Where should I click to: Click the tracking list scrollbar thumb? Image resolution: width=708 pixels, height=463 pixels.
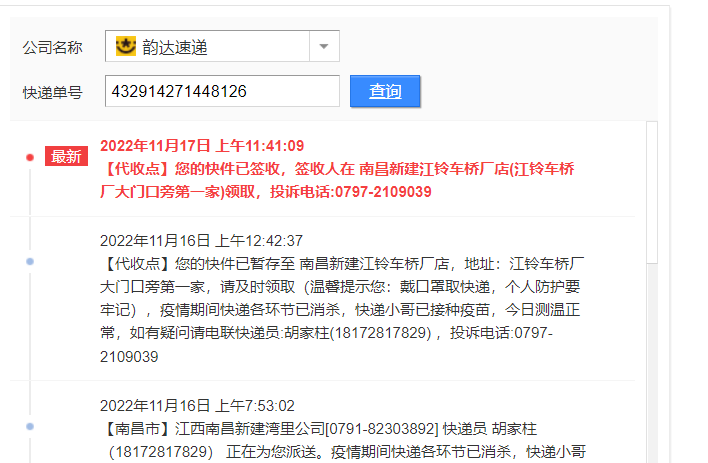[x=652, y=192]
